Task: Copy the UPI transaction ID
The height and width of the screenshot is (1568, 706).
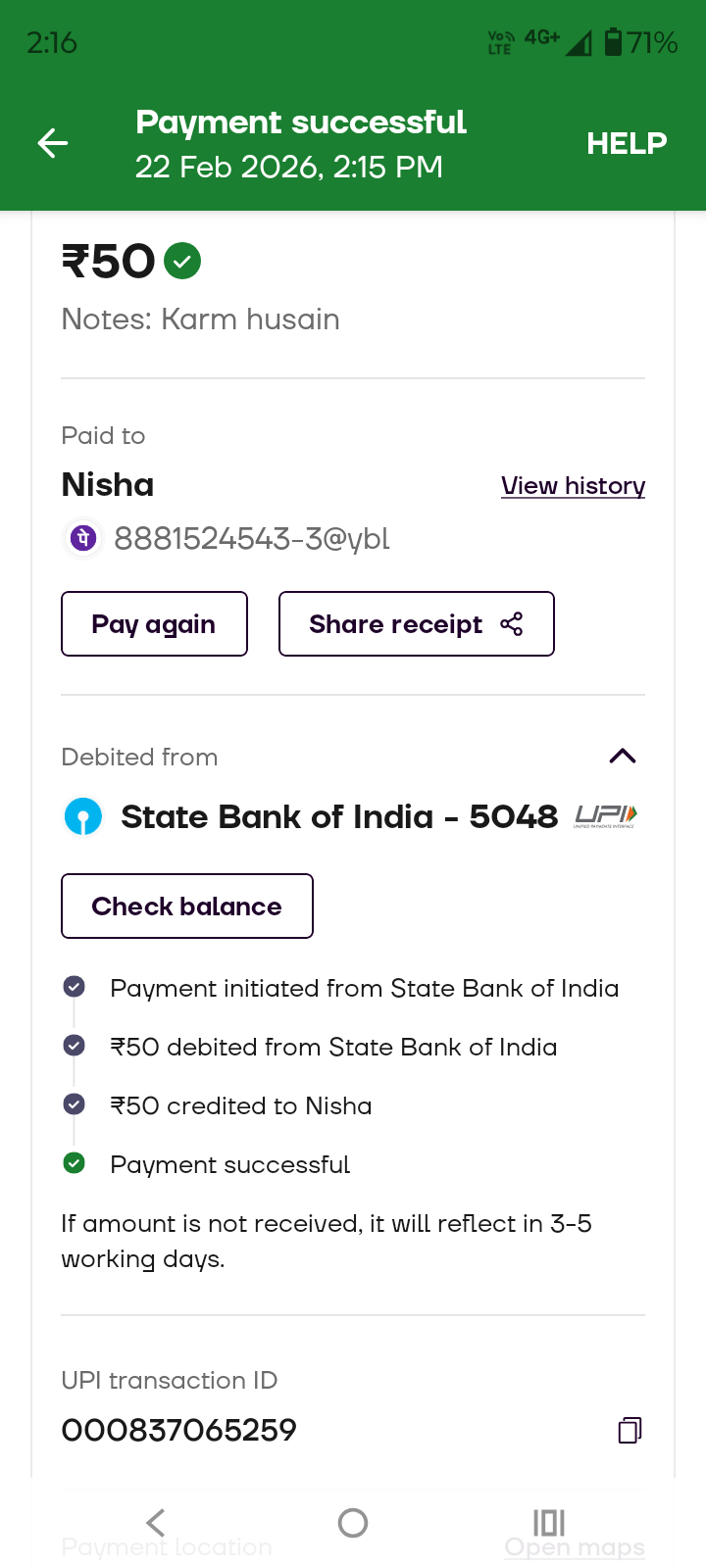Action: (x=630, y=1430)
